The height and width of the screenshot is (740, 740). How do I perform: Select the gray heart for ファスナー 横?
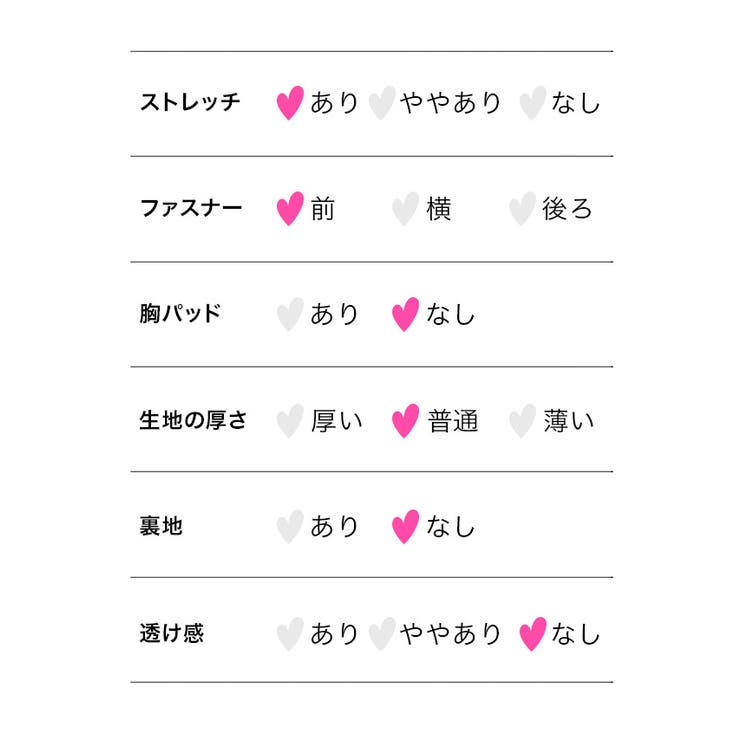(x=404, y=209)
